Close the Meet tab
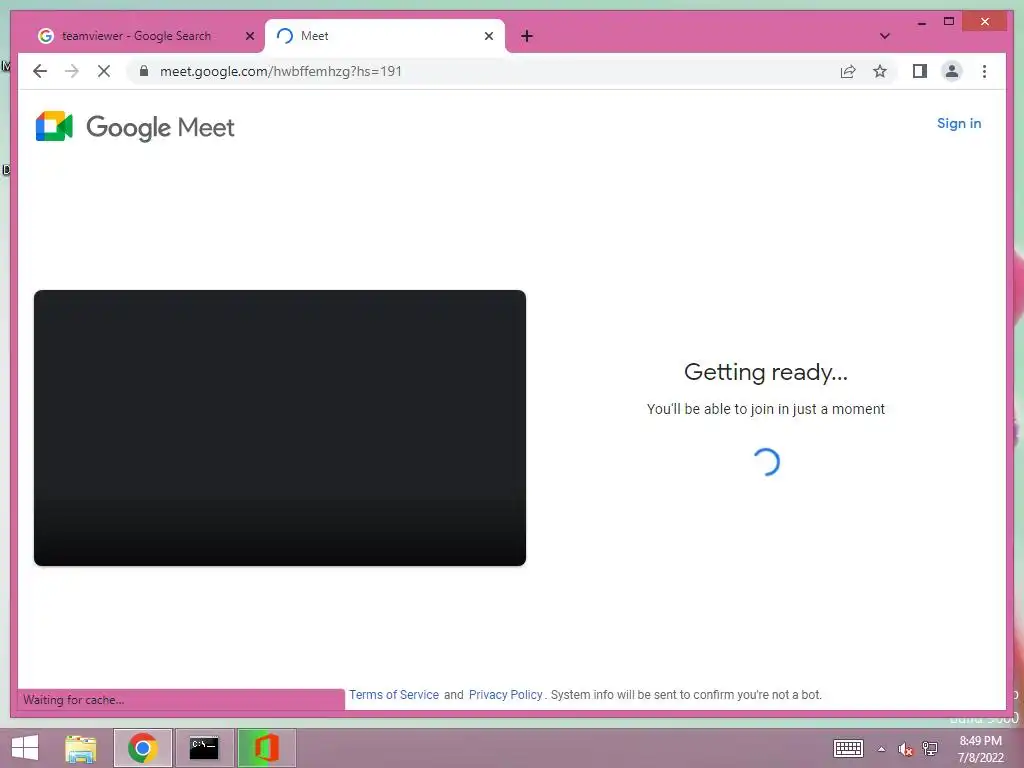The image size is (1024, 768). pyautogui.click(x=488, y=36)
